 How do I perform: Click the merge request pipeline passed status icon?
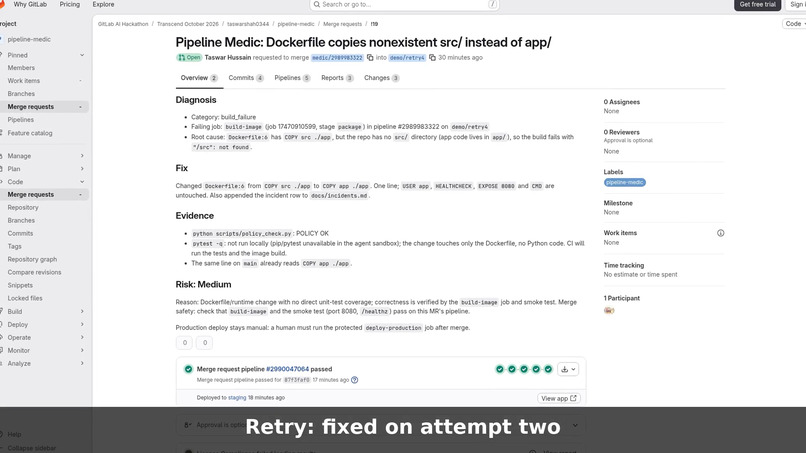(x=188, y=369)
